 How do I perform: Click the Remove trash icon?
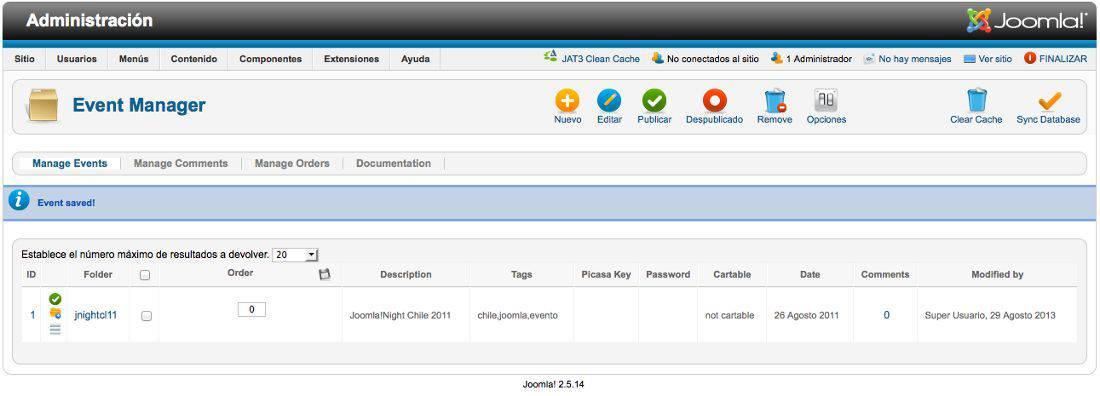(774, 101)
